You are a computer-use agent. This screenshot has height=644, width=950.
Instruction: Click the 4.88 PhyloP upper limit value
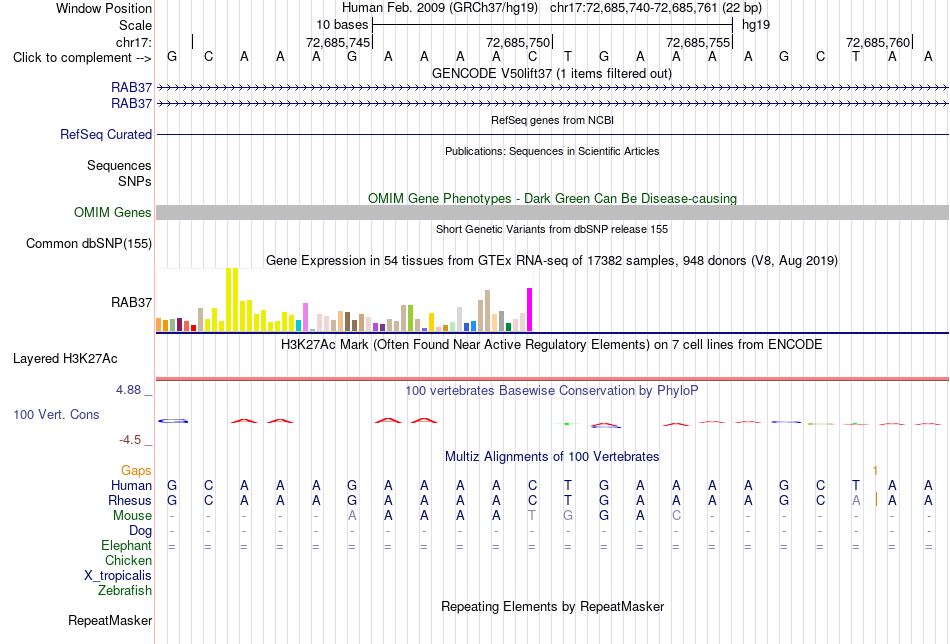tap(128, 390)
